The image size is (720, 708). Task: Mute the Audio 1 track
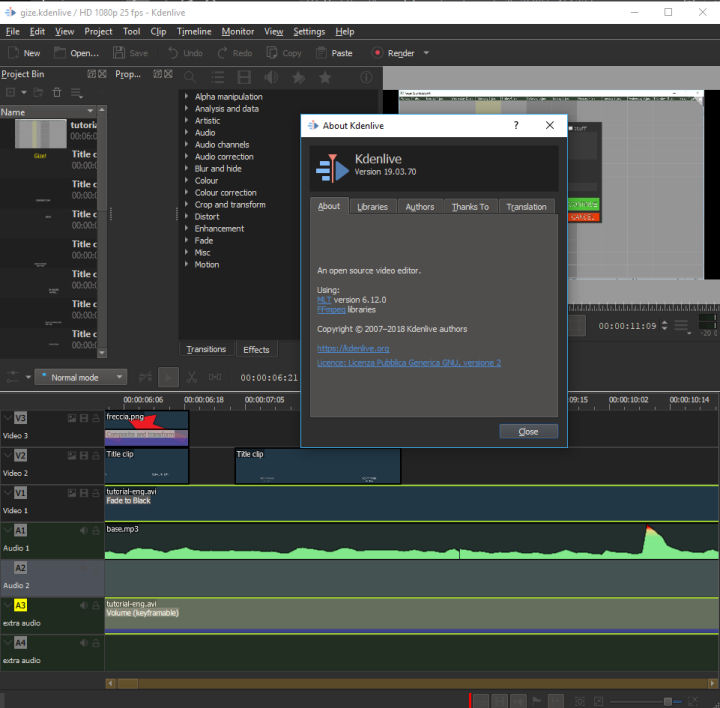(84, 531)
